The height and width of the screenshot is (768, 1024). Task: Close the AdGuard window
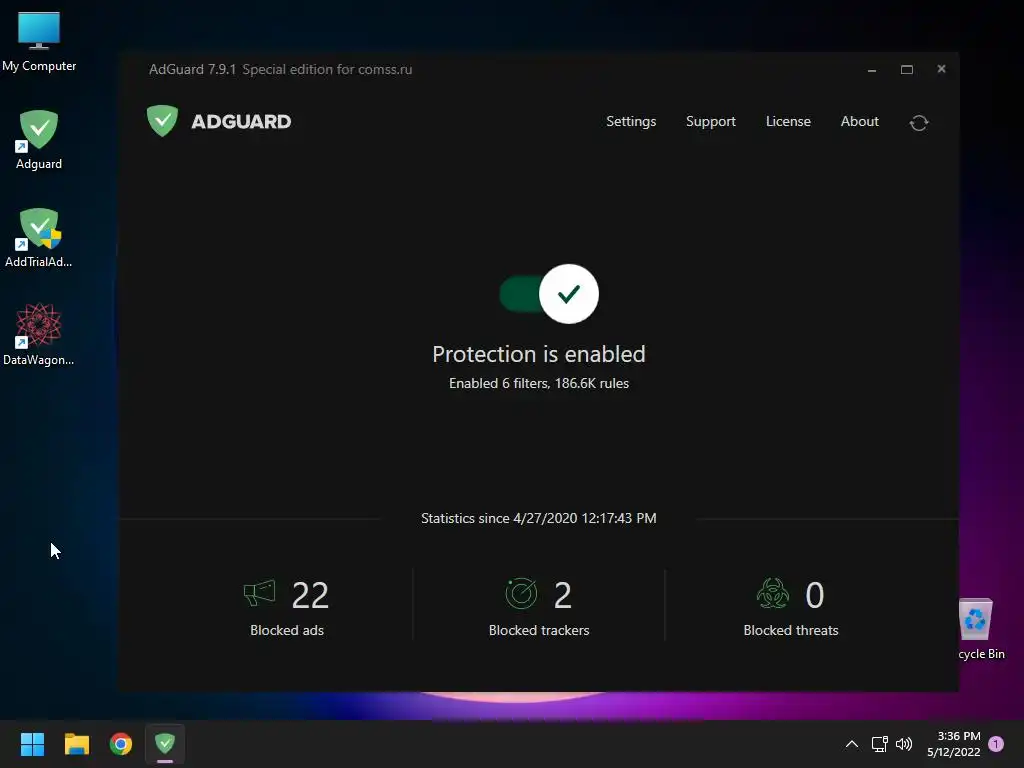click(x=941, y=69)
